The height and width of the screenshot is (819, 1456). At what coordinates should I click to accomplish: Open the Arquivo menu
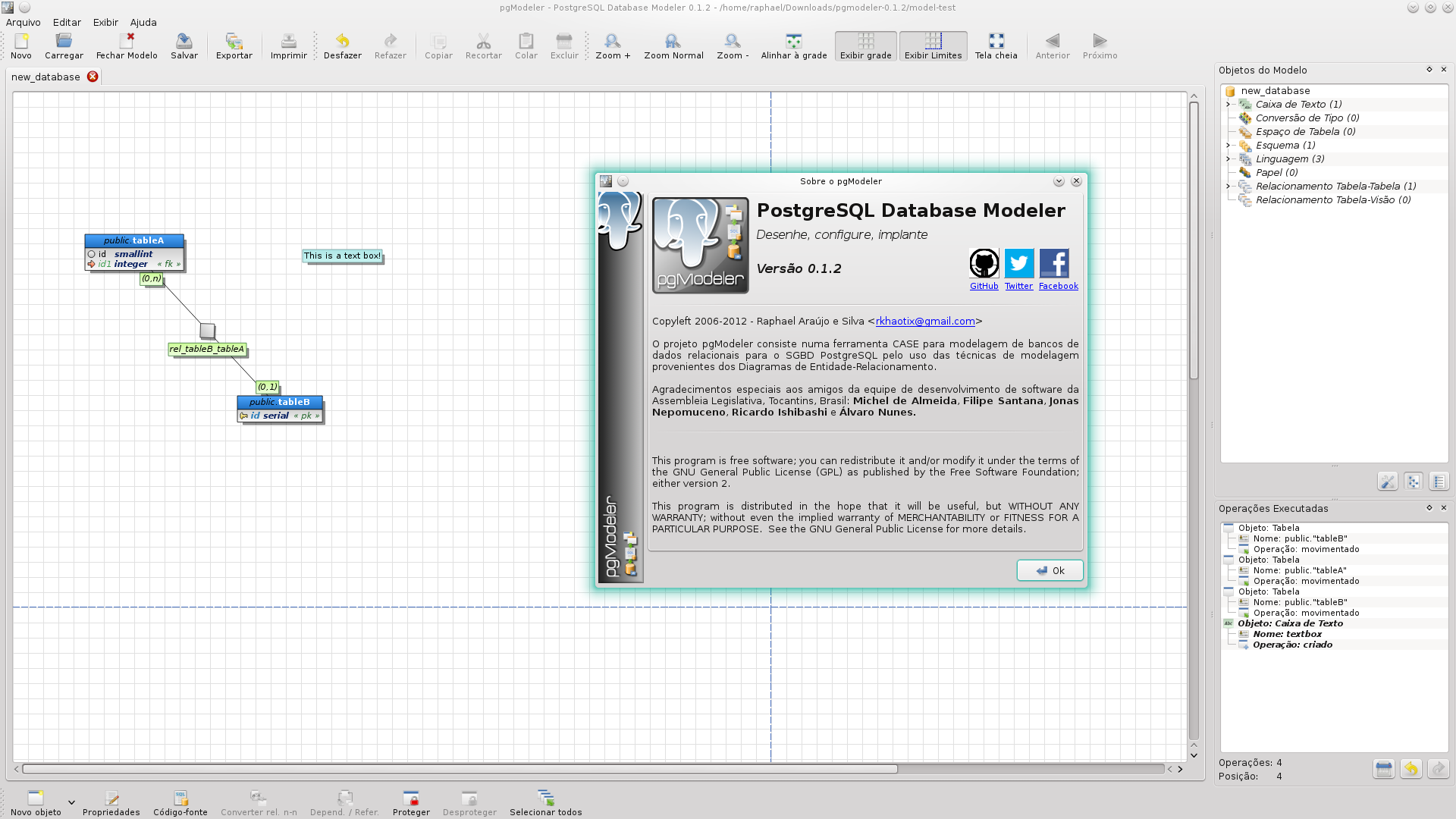point(23,22)
